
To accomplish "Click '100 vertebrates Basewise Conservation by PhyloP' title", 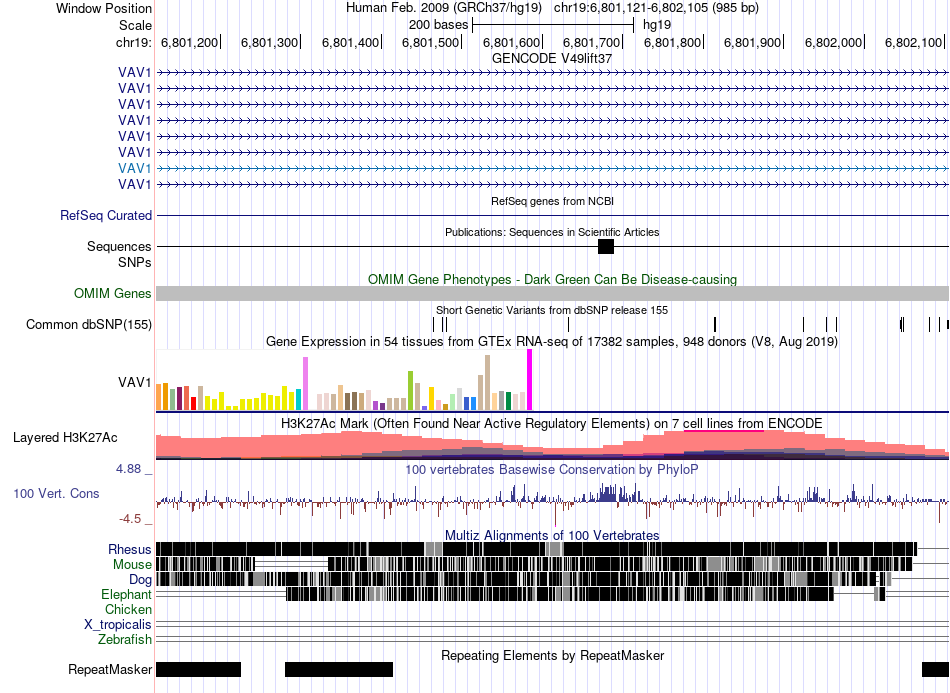I will pyautogui.click(x=552, y=469).
